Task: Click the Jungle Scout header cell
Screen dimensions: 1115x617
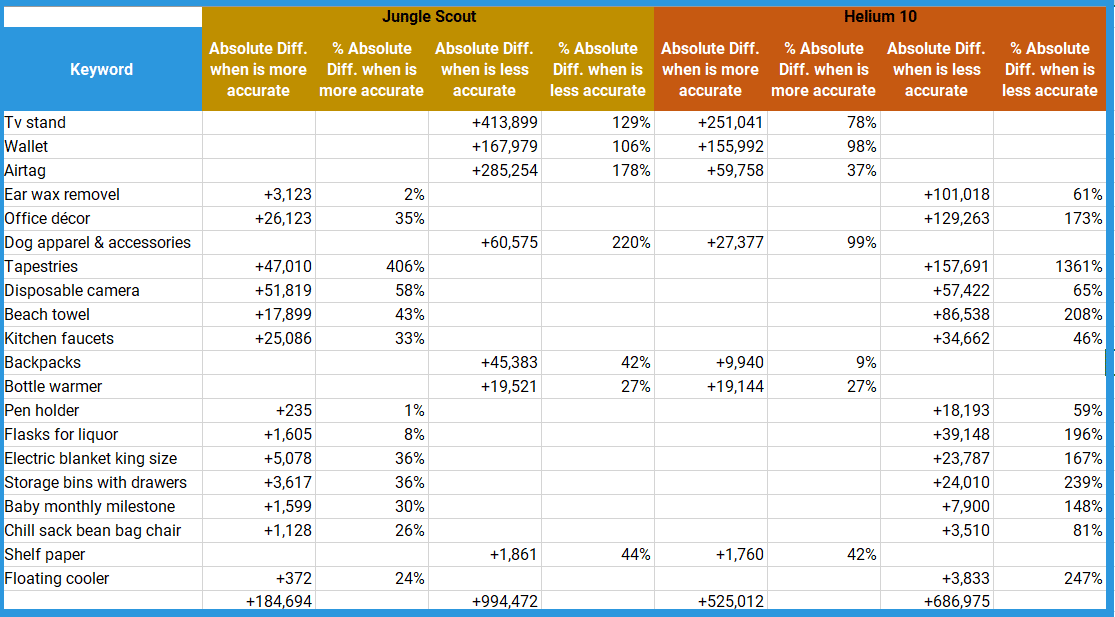Action: tap(428, 17)
